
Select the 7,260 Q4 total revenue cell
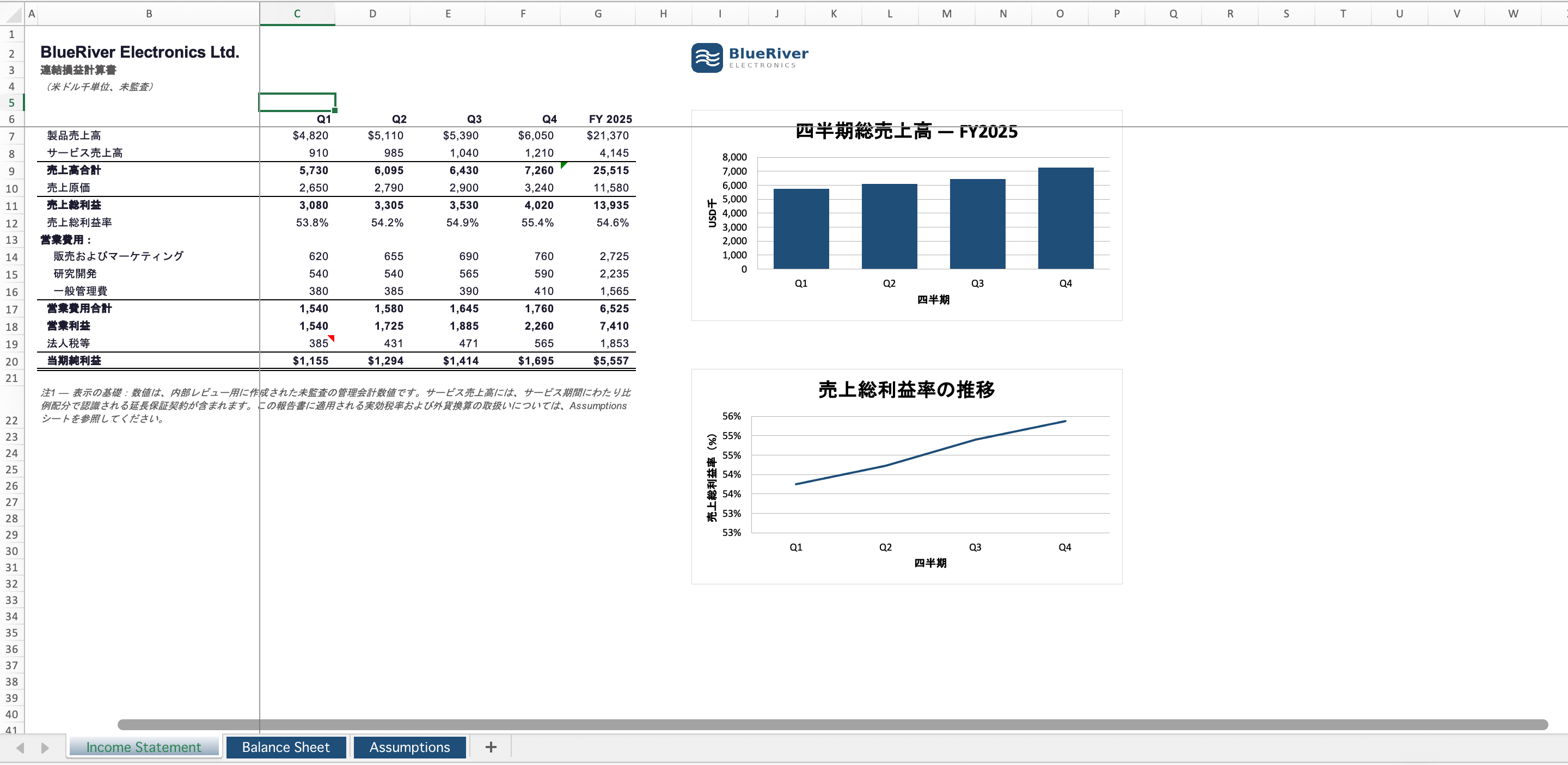point(523,170)
